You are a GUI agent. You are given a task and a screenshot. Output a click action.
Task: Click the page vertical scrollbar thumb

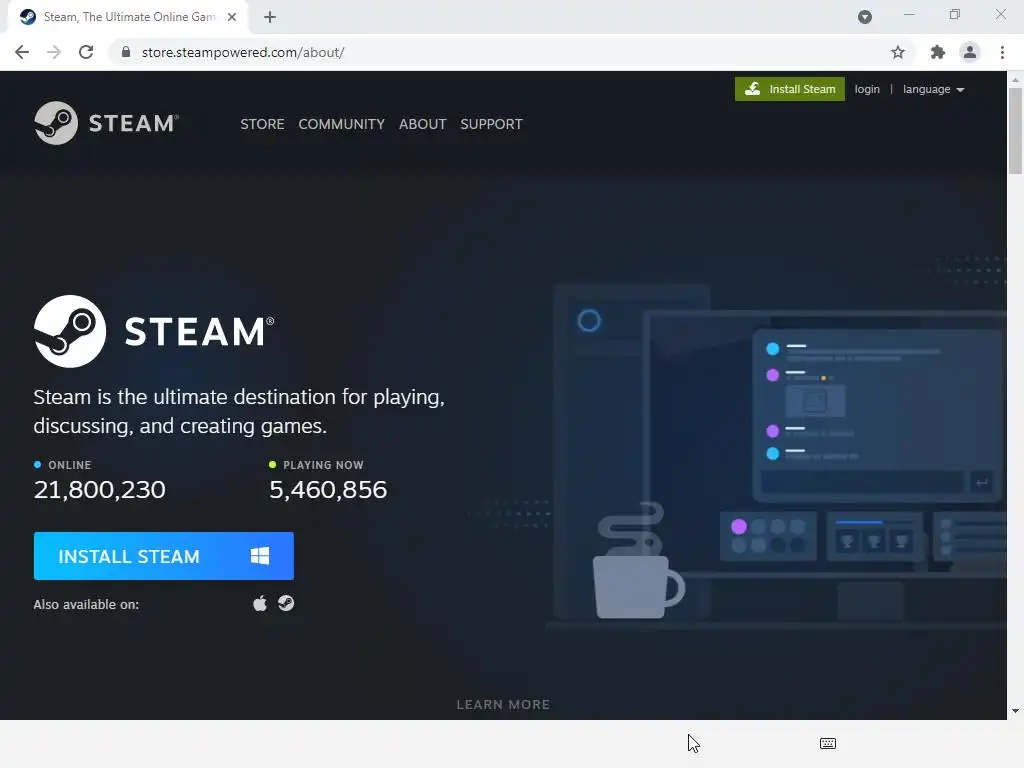(x=1015, y=131)
